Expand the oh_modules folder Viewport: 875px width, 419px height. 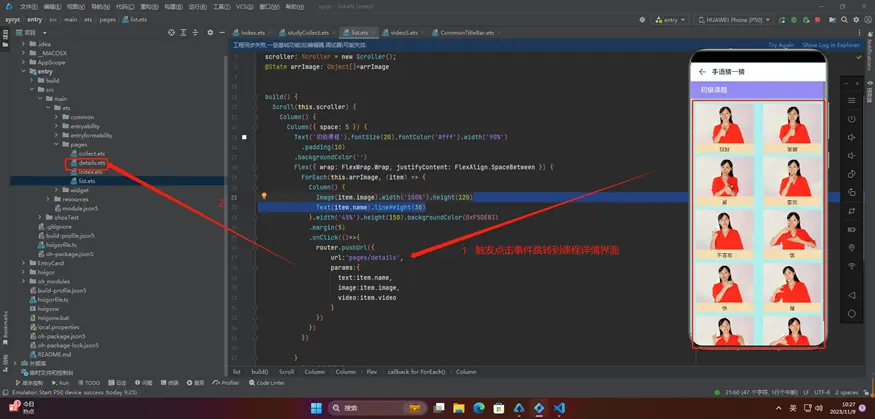point(23,281)
